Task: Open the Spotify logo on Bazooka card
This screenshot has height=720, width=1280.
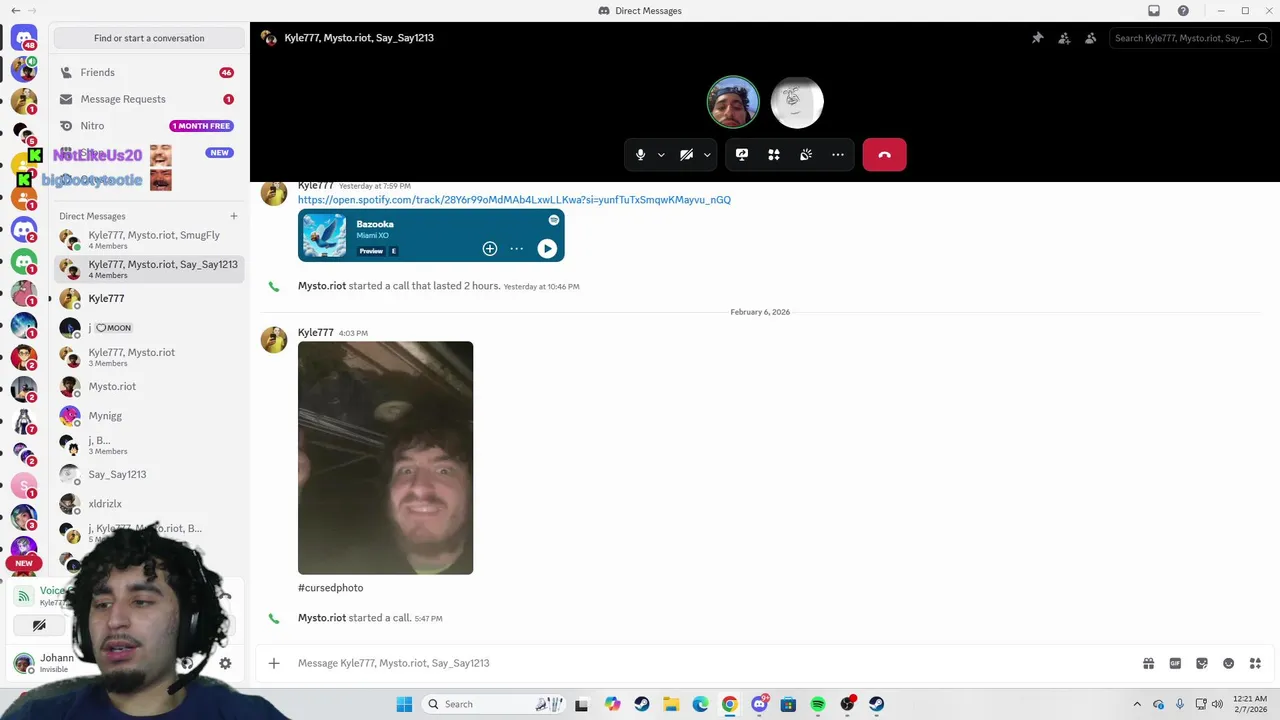Action: pyautogui.click(x=553, y=220)
